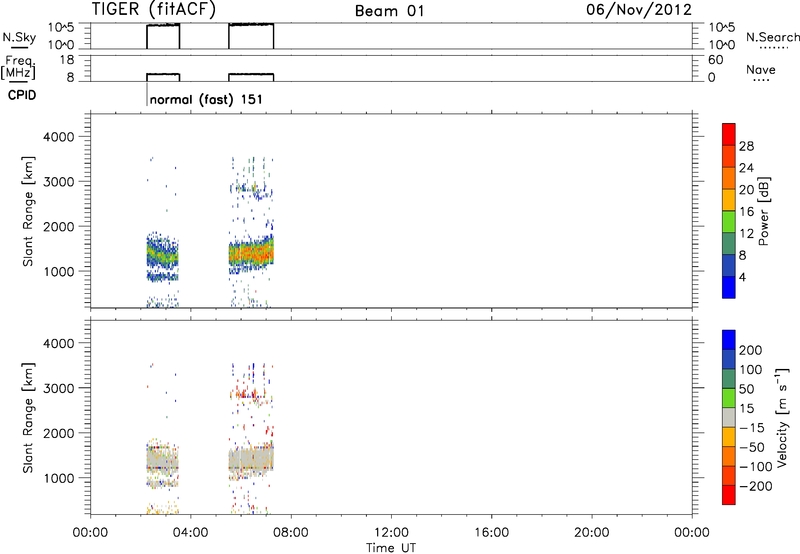Screen dimensions: 800x554
Task: Click the 12 label on power colorbar
Action: (746, 234)
